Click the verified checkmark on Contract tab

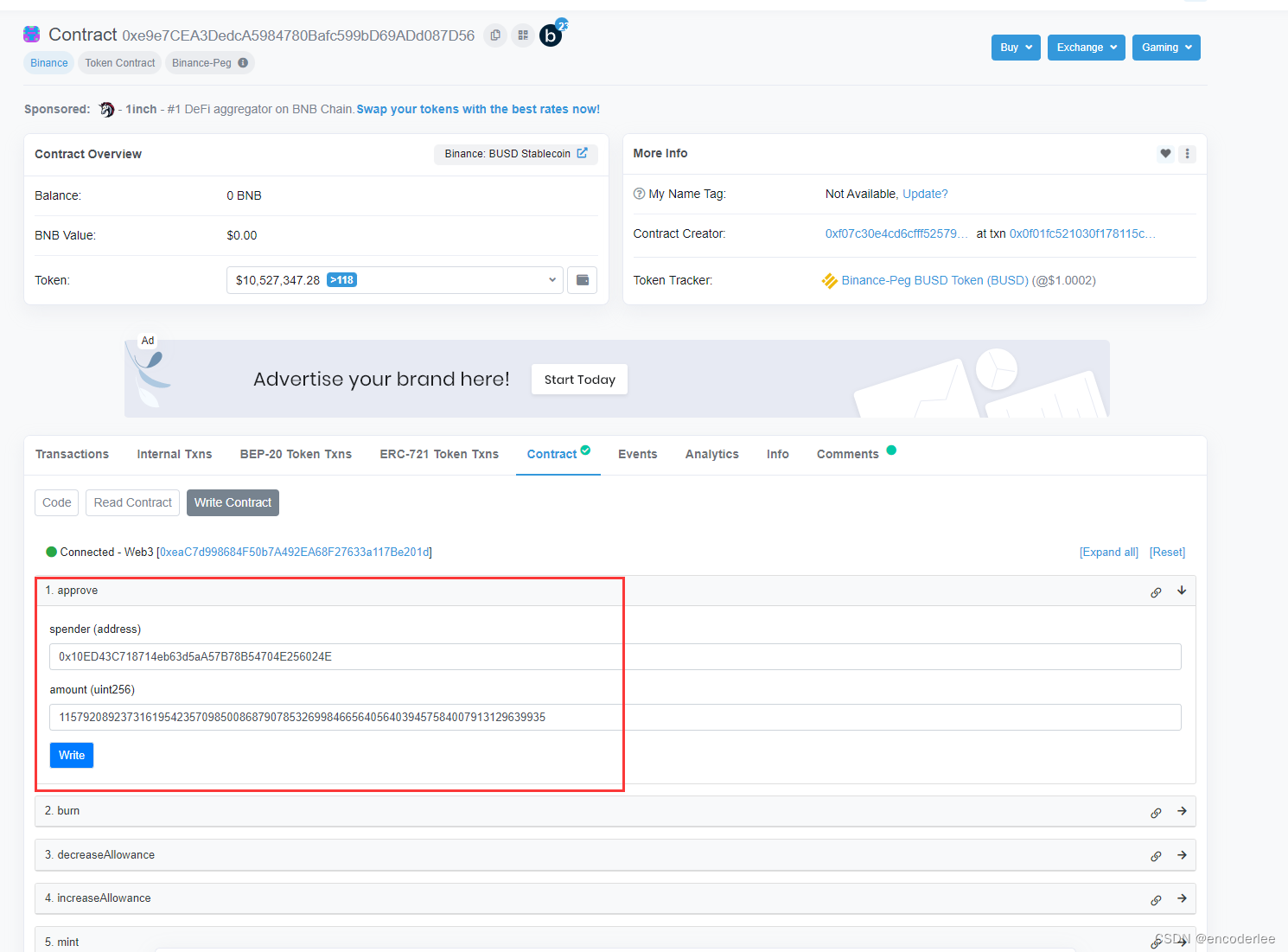click(585, 450)
